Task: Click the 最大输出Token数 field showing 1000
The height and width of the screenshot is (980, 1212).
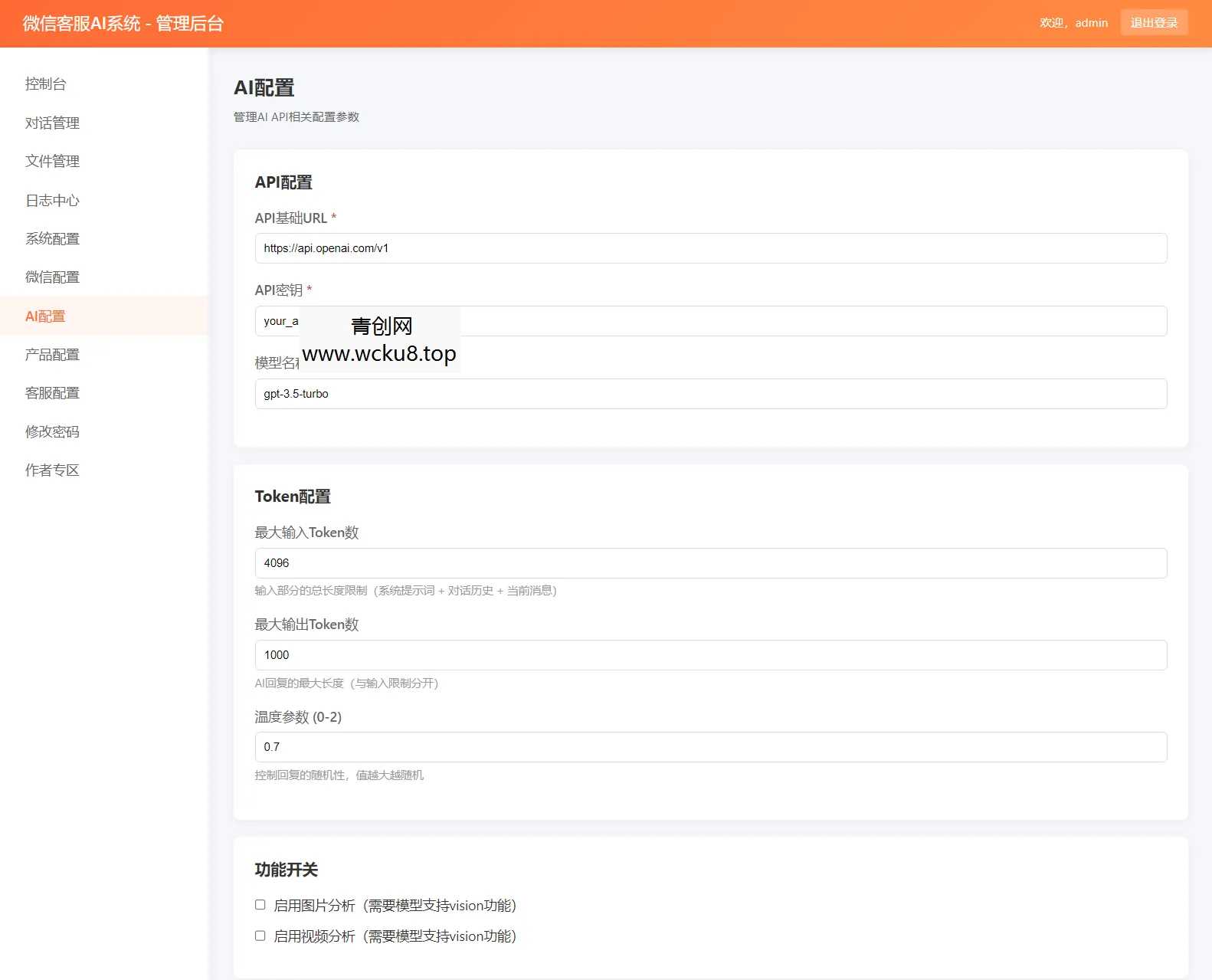Action: (710, 655)
